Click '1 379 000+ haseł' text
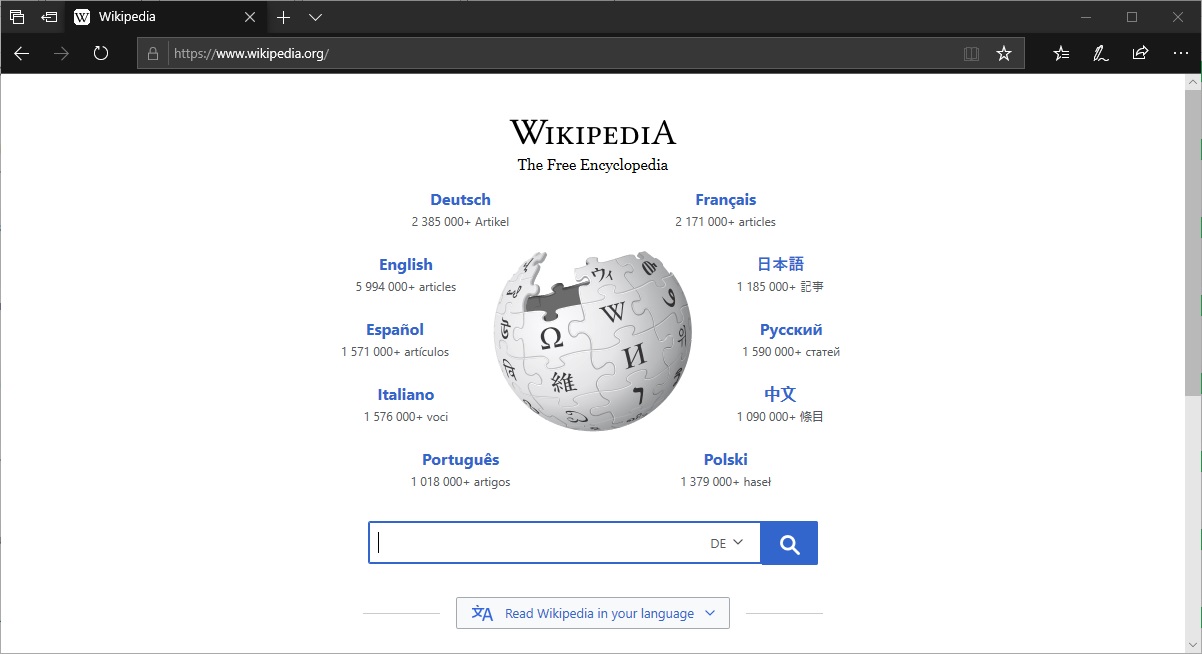 coord(726,482)
